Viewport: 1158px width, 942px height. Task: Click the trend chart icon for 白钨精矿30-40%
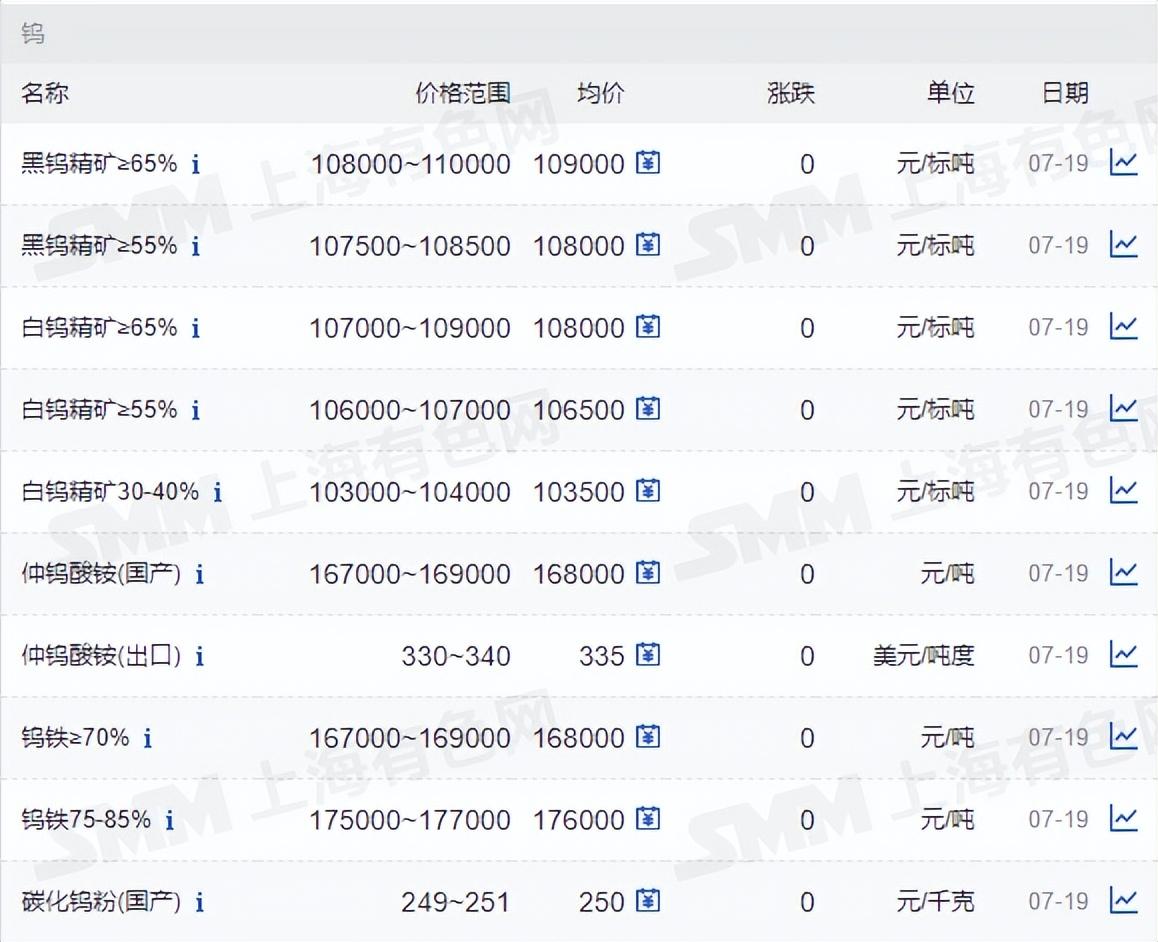[1126, 491]
